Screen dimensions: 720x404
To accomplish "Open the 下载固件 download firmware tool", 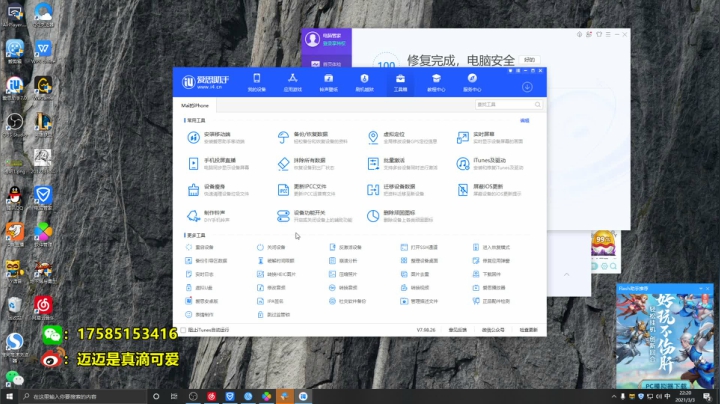I will tap(487, 274).
